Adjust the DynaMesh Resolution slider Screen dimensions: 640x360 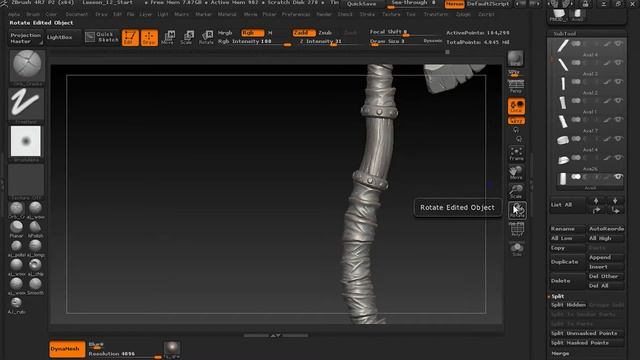pos(124,354)
